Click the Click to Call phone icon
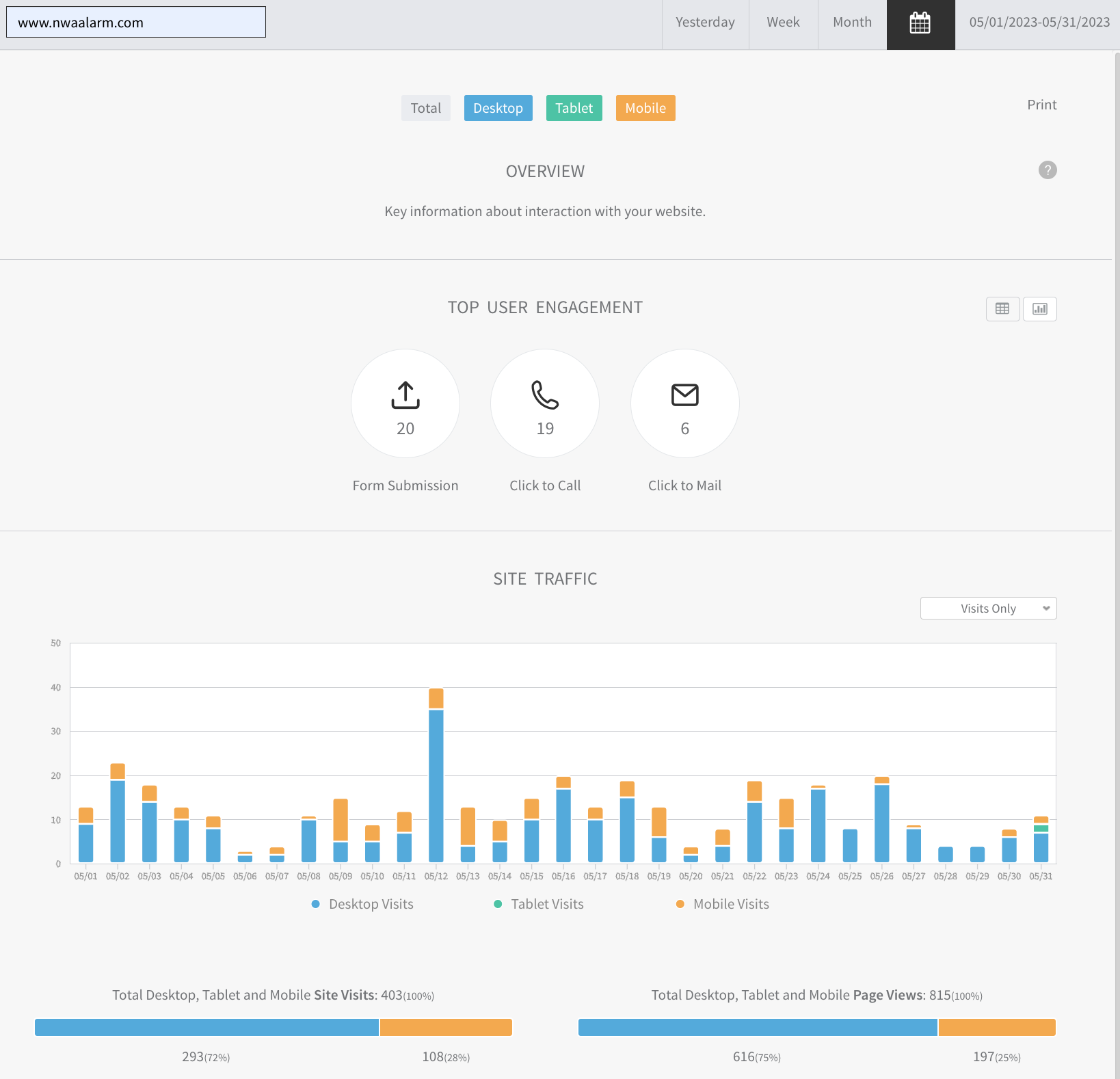This screenshot has height=1079, width=1120. point(545,395)
